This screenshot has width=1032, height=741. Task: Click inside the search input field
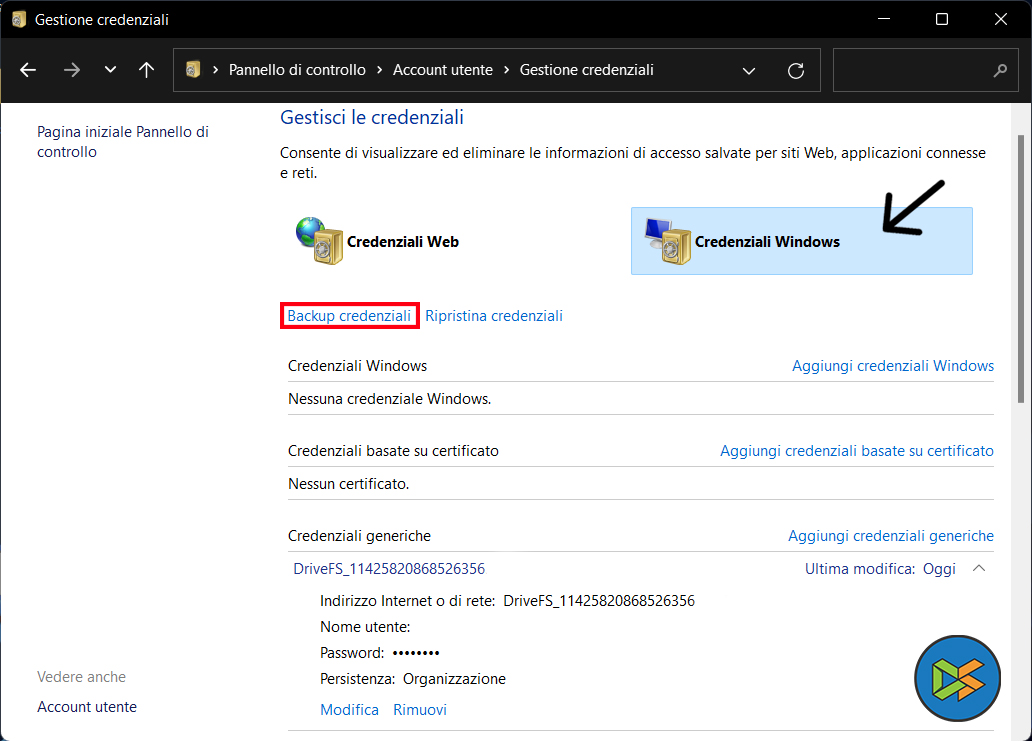[910, 71]
